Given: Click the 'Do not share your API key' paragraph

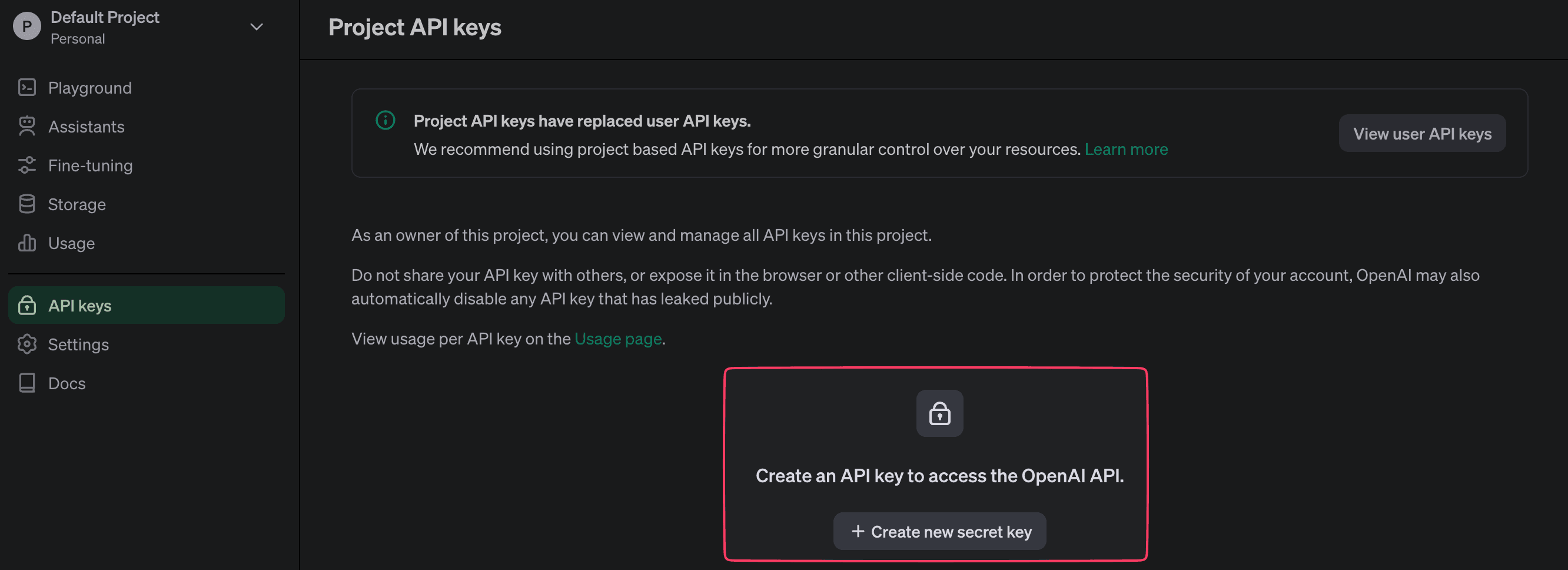Looking at the screenshot, I should (915, 287).
